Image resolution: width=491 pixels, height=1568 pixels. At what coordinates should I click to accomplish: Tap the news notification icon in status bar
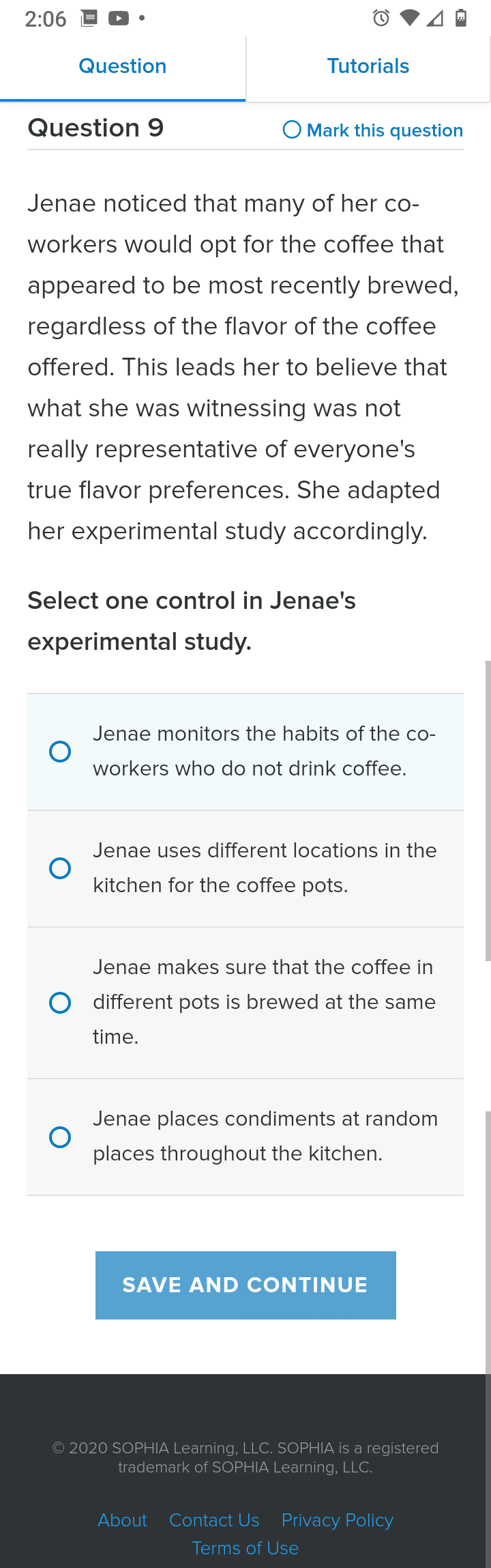[89, 18]
